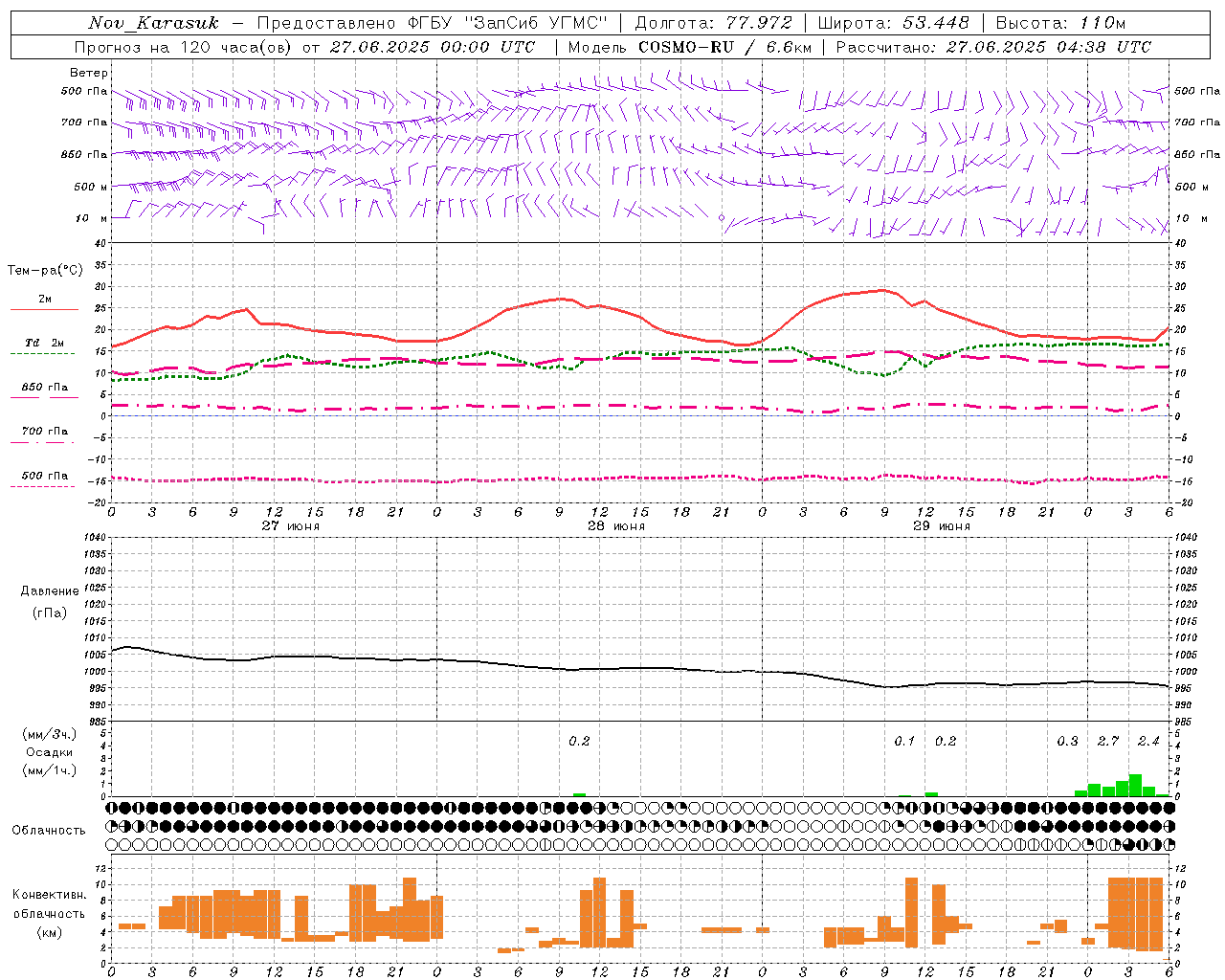1225x980 pixels.
Task: Click the Осадки precipitation label
Action: (x=49, y=752)
